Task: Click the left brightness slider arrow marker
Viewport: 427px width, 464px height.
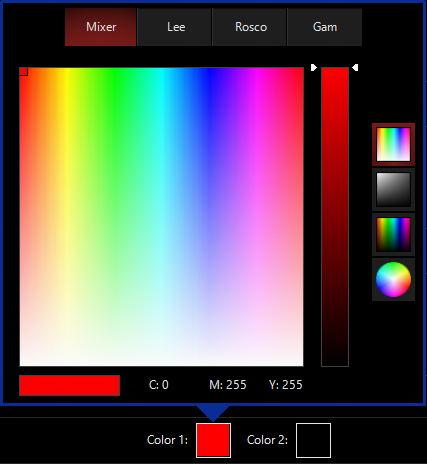Action: tap(314, 67)
